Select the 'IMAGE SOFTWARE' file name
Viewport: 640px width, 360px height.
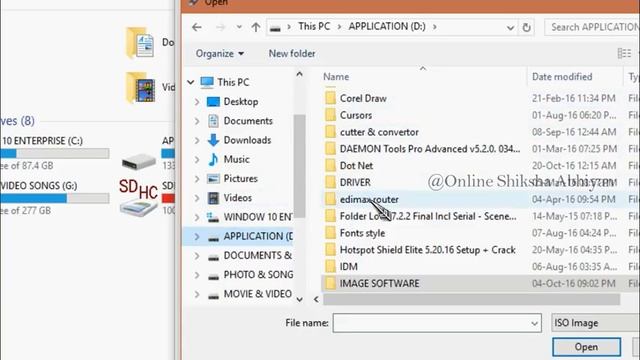point(379,283)
